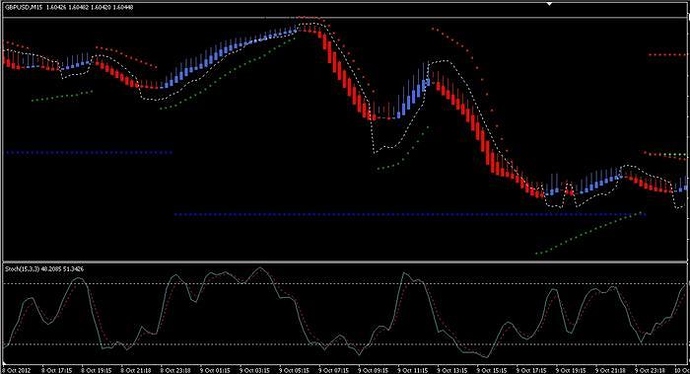Click the separator between price chart and Stochastic

[345, 262]
